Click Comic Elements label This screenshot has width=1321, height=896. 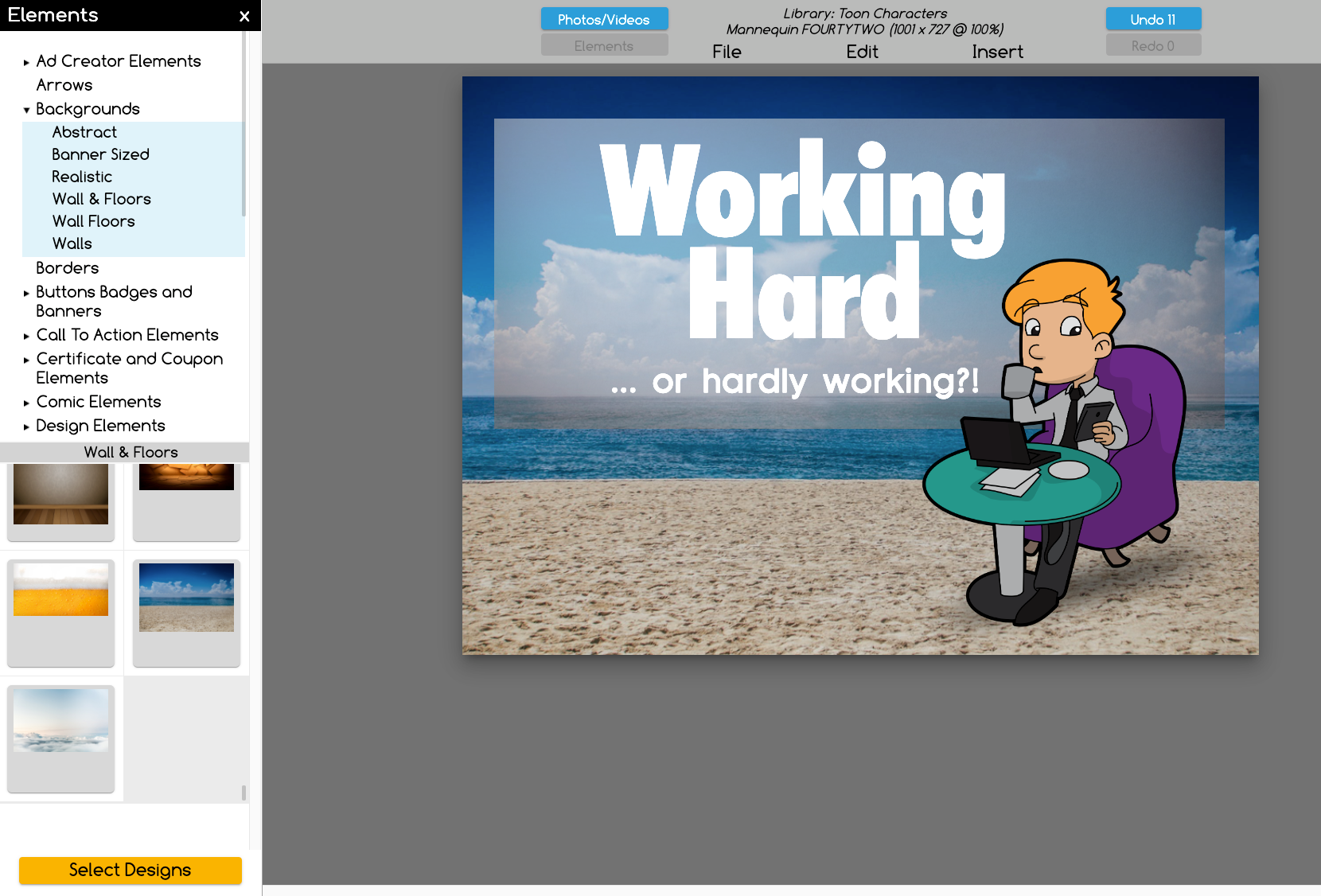[99, 402]
